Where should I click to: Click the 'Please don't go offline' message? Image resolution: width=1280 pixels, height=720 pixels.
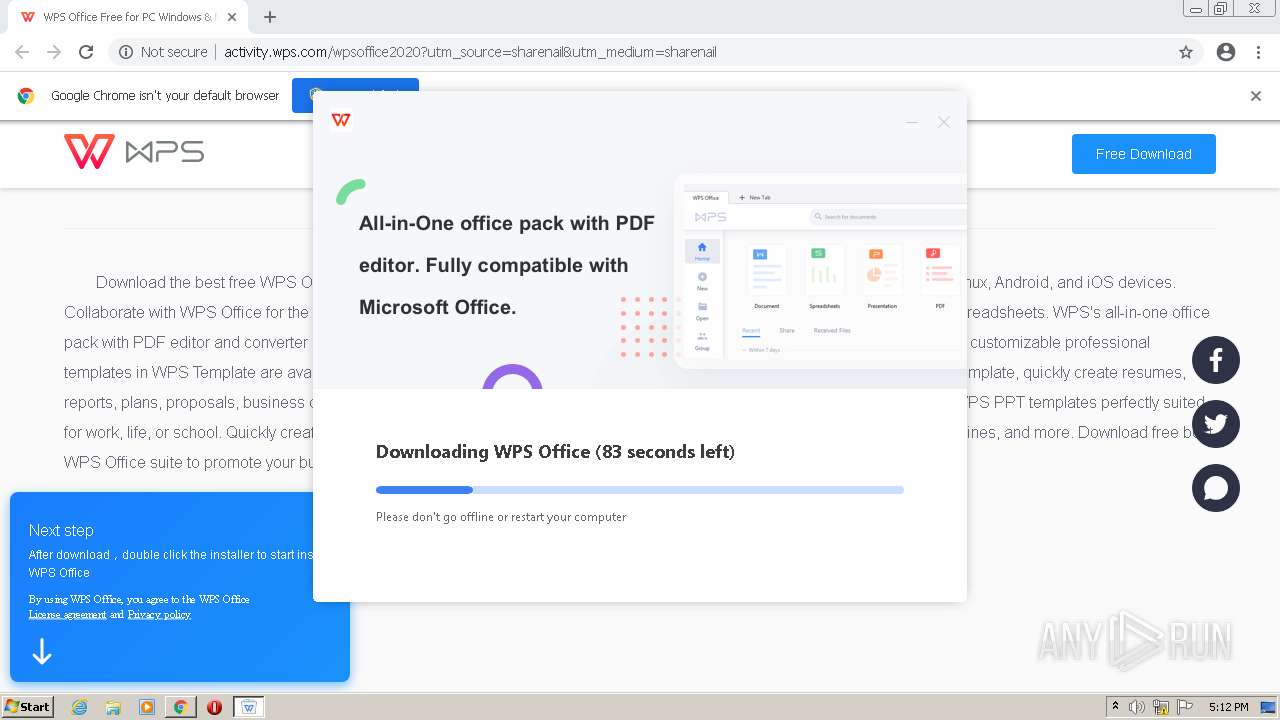pos(501,517)
